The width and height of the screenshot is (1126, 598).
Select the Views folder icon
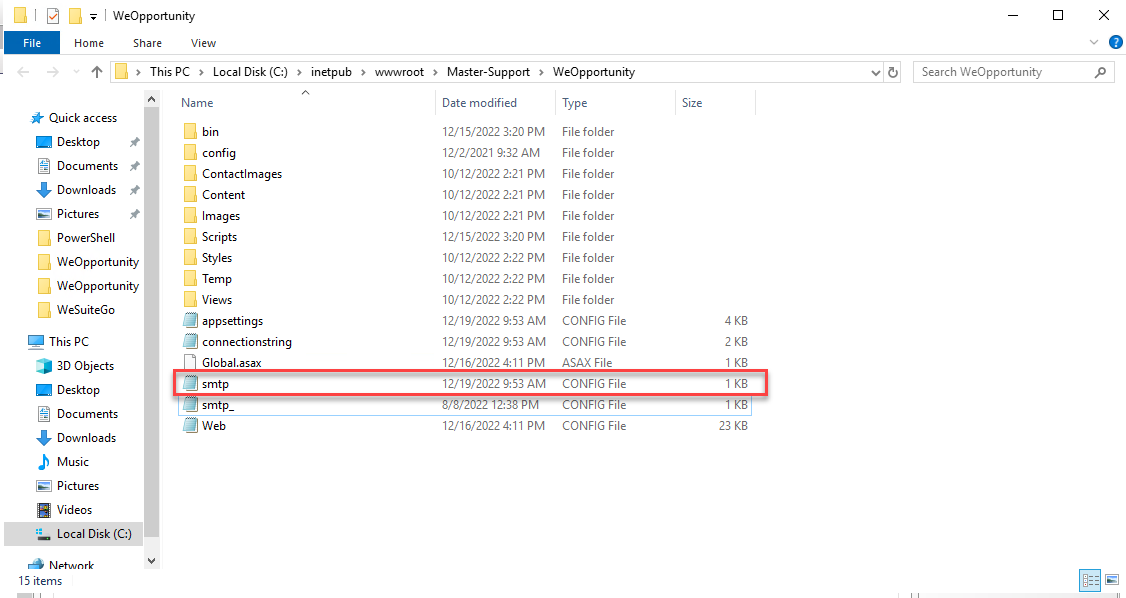[190, 299]
